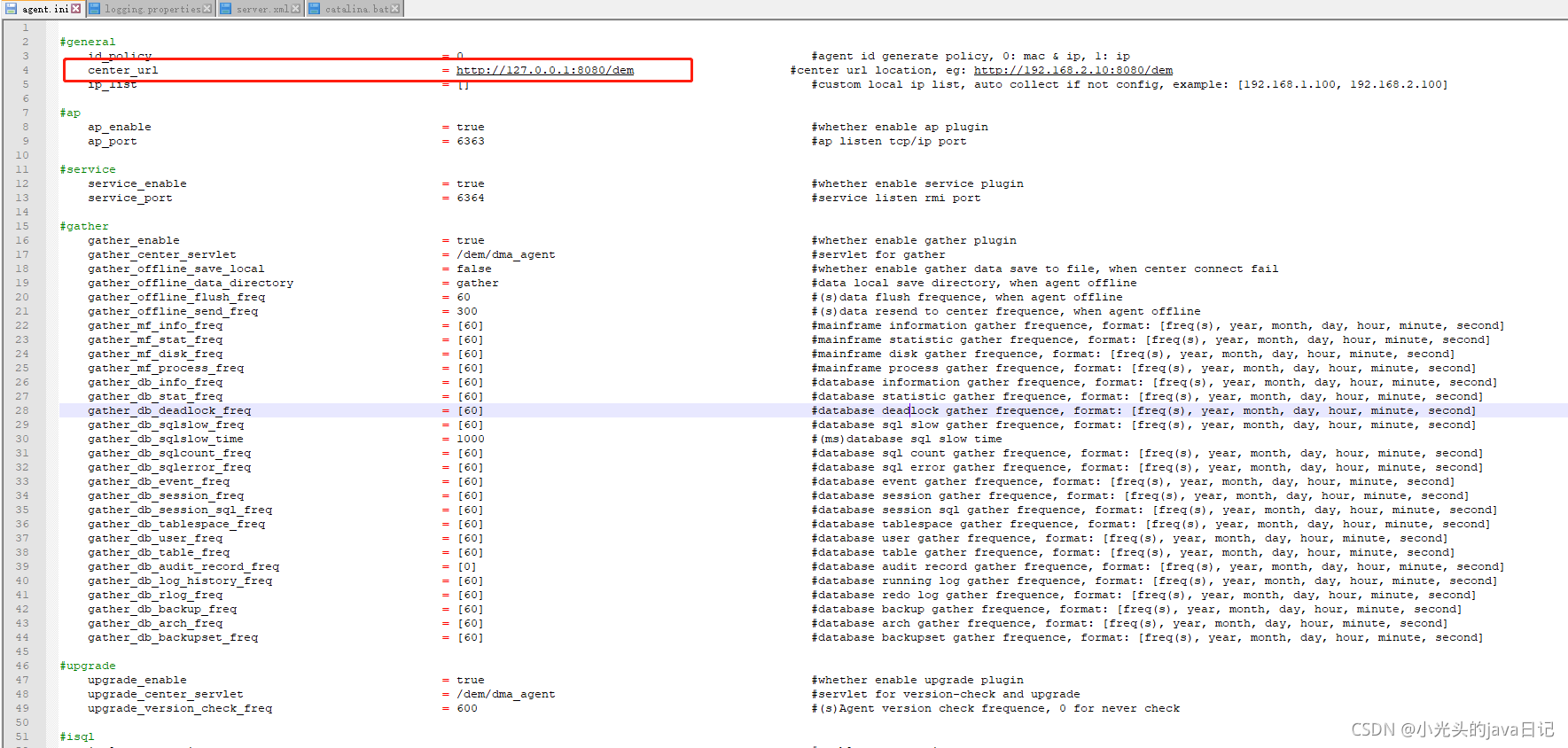
Task: Click upgrade_center_servlet value /dem/dma_agent
Action: coord(506,694)
